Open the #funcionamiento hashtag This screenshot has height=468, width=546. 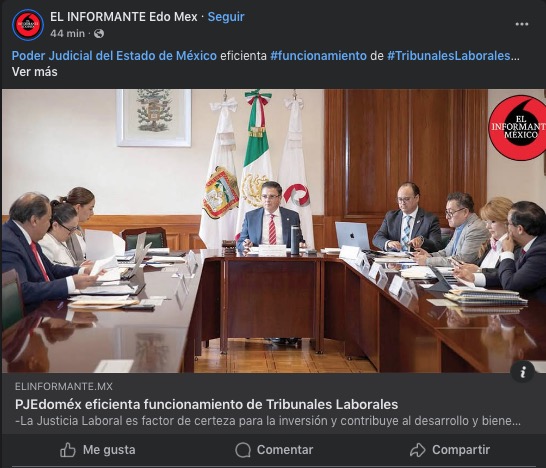click(x=318, y=56)
